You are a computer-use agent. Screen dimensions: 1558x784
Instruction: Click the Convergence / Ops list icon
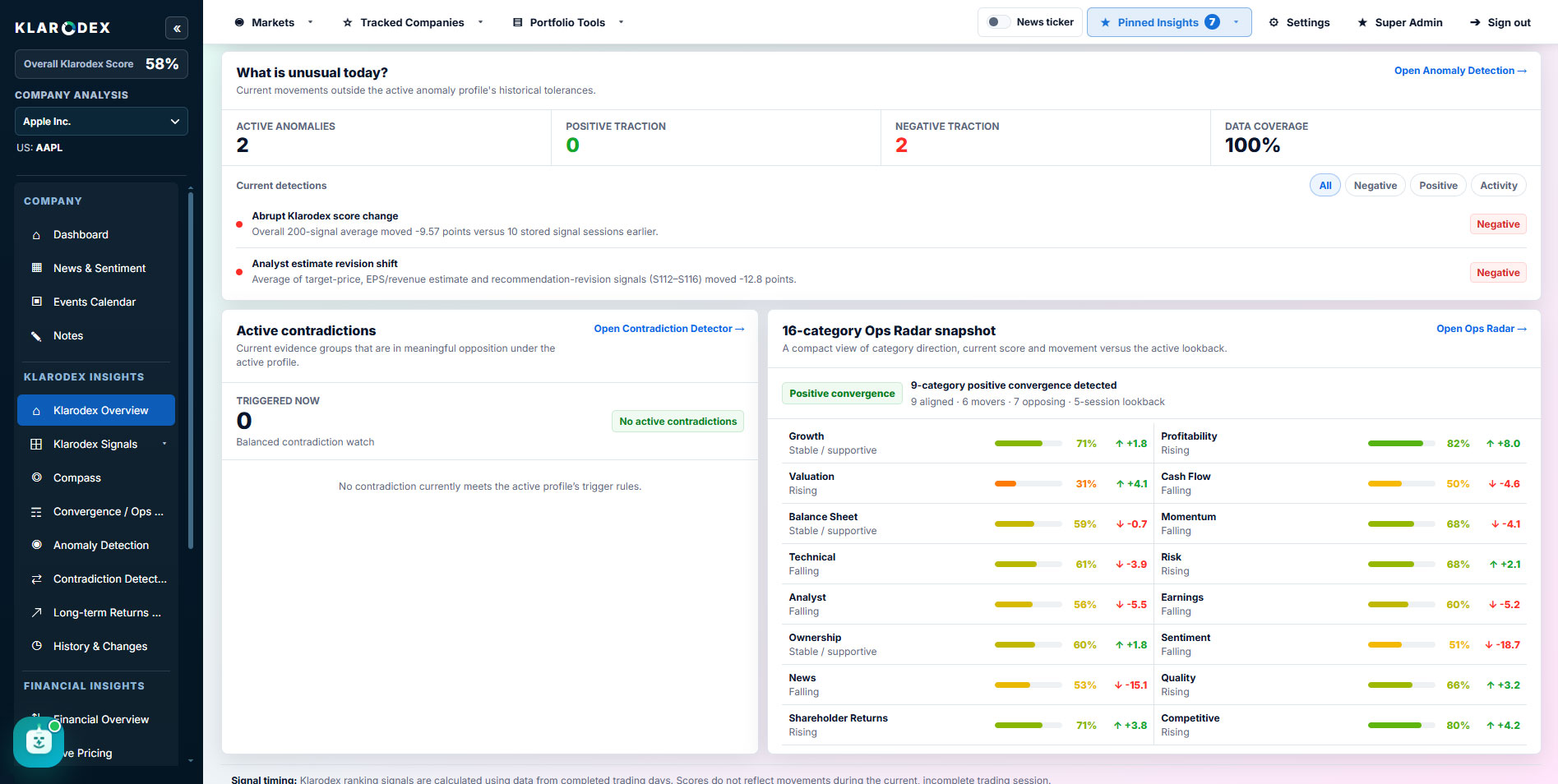pos(36,511)
